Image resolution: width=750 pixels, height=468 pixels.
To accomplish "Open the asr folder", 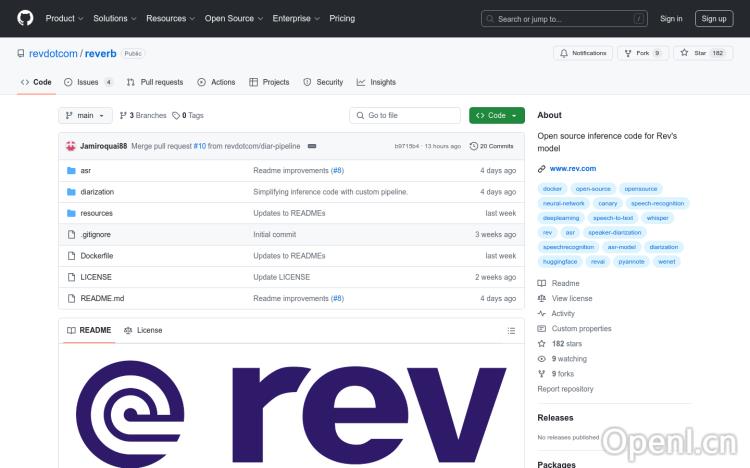I will [85, 170].
